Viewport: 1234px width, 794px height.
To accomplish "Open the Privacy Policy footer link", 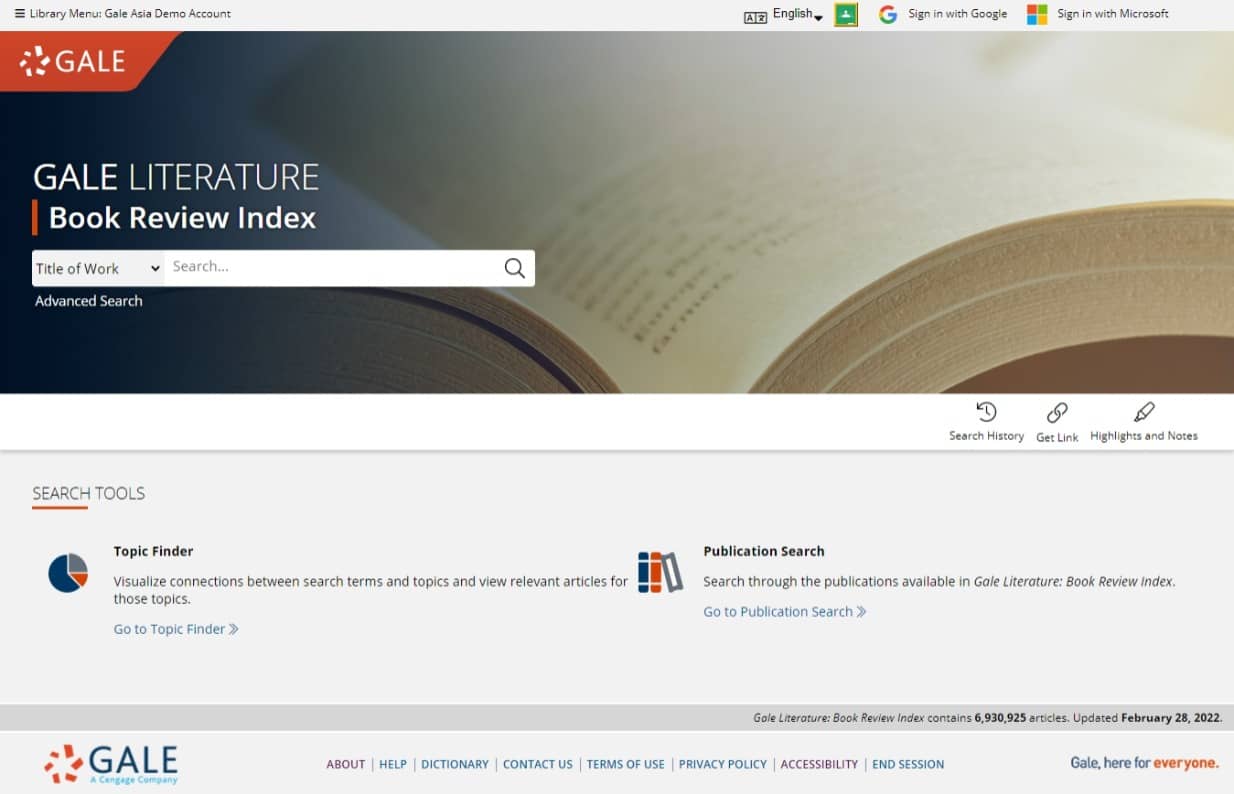I will [x=723, y=764].
